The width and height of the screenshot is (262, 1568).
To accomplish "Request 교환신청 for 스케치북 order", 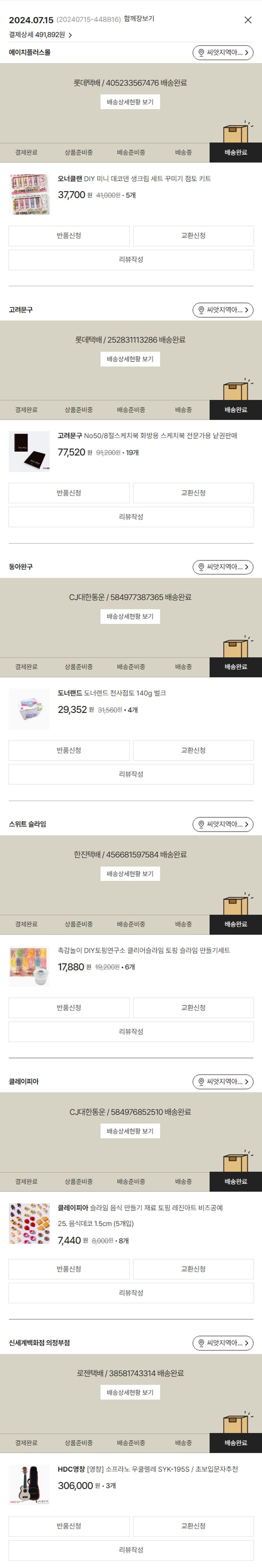I will [x=193, y=493].
